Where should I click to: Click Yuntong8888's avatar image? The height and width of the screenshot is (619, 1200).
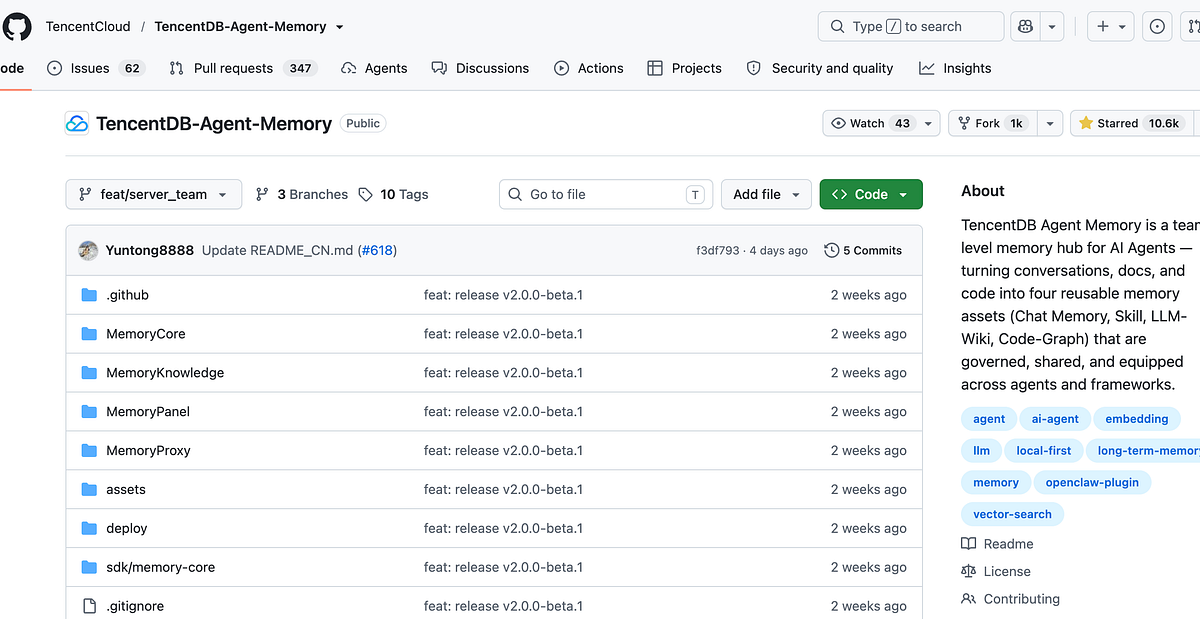[x=88, y=250]
